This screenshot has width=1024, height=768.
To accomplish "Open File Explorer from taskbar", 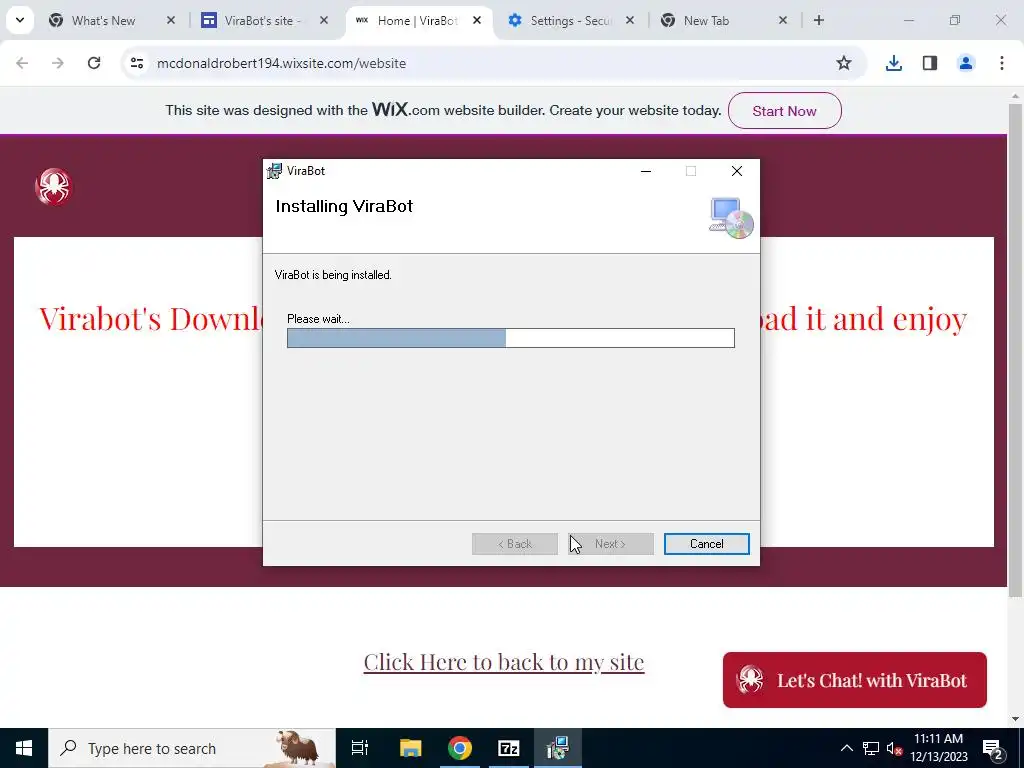I will [x=410, y=748].
